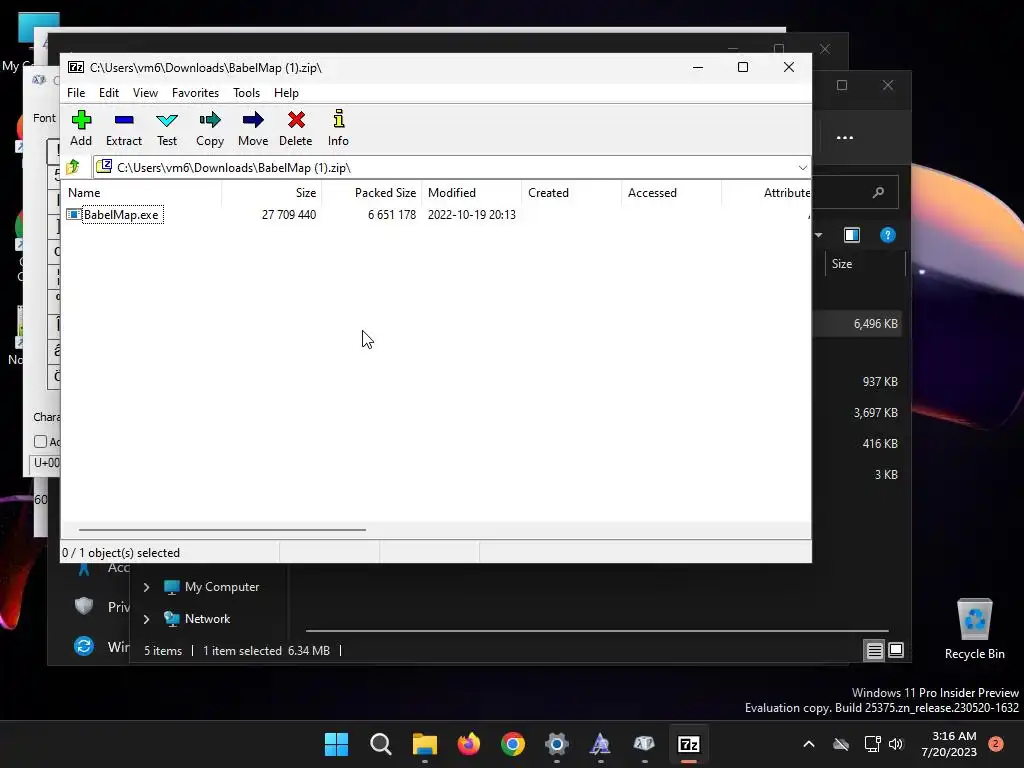Viewport: 1024px width, 768px height.
Task: Click the Add toolbar button in 7-Zip
Action: tap(81, 128)
